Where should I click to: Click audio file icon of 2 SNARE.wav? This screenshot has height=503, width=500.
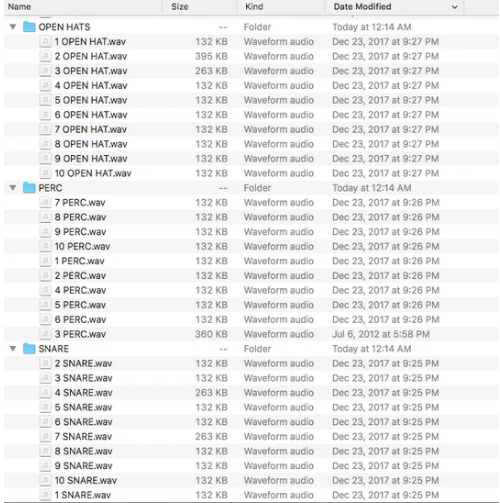pyautogui.click(x=45, y=364)
